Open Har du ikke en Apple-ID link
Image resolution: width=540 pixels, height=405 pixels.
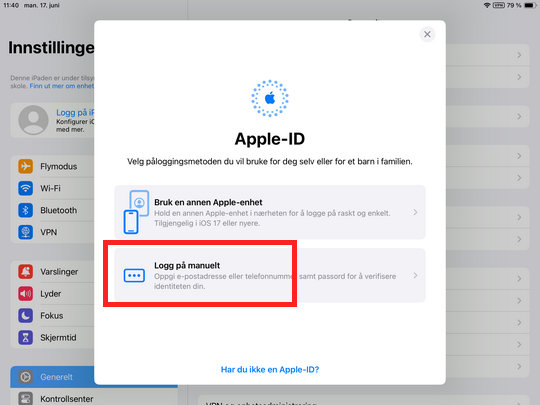point(270,370)
